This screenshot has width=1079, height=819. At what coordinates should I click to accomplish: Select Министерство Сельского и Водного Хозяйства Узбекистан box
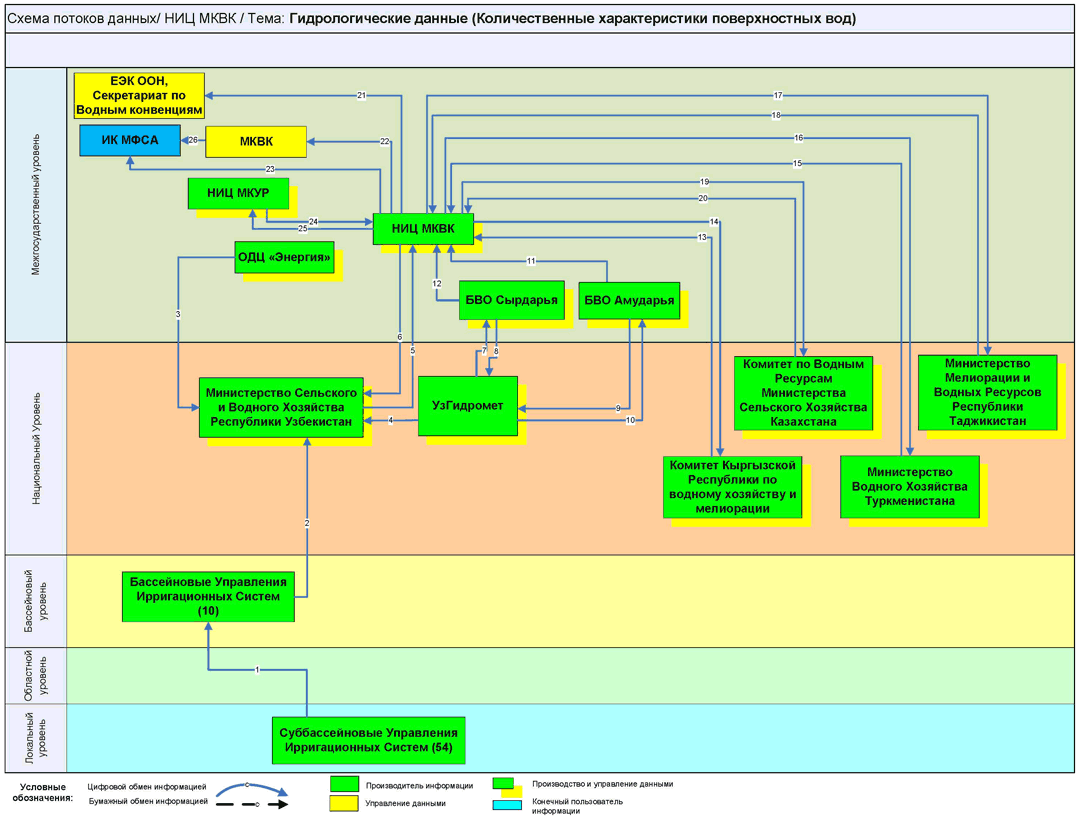pyautogui.click(x=281, y=407)
